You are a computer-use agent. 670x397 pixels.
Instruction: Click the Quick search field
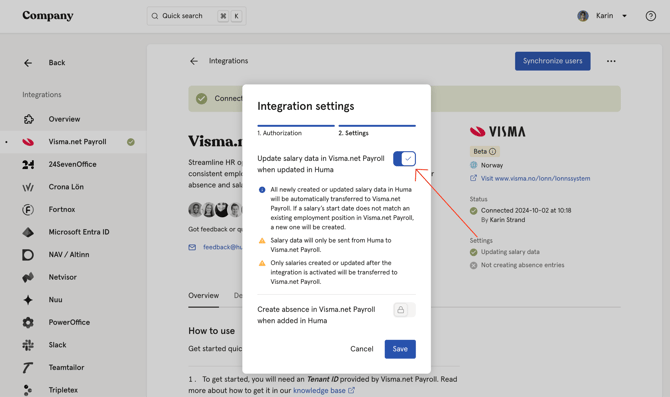[x=197, y=16]
